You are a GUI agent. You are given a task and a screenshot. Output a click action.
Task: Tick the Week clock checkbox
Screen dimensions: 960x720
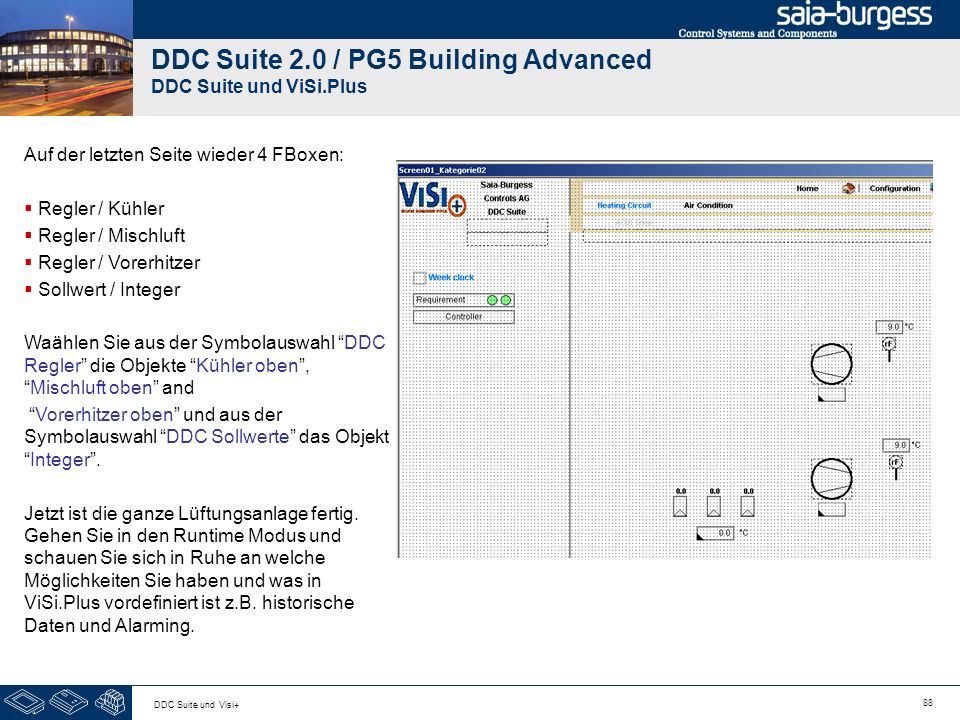(x=419, y=278)
